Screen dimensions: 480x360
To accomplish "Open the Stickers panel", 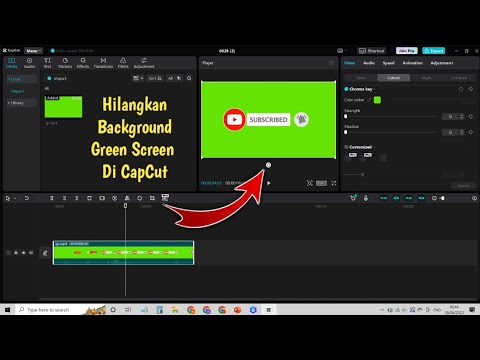I will [x=65, y=63].
